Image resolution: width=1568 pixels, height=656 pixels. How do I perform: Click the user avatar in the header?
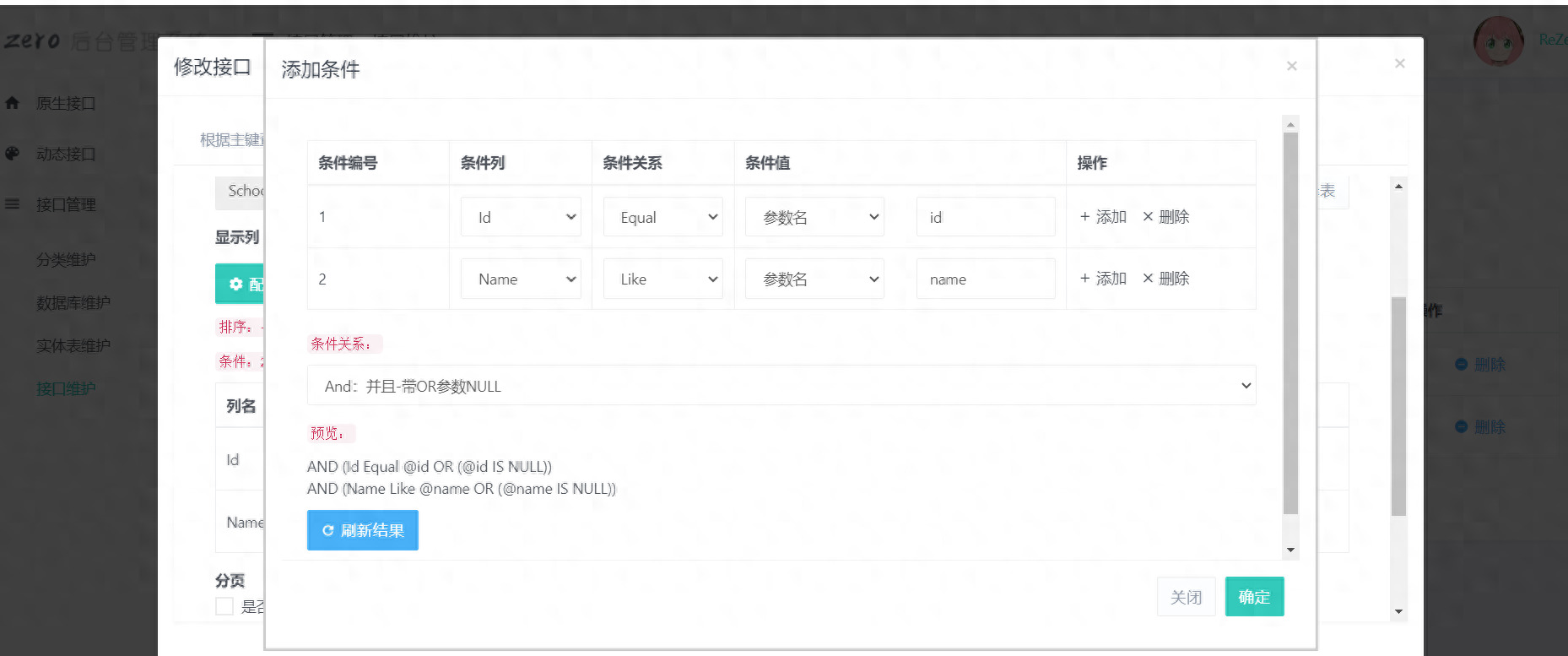[1499, 41]
